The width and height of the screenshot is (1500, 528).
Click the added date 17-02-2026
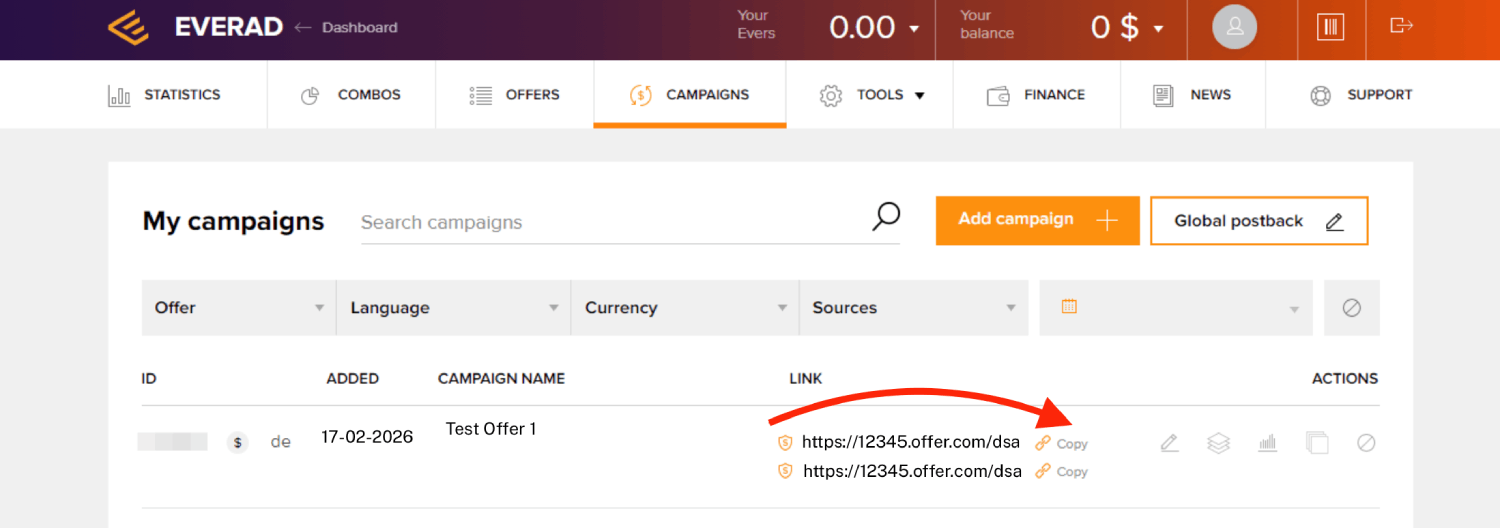(367, 437)
